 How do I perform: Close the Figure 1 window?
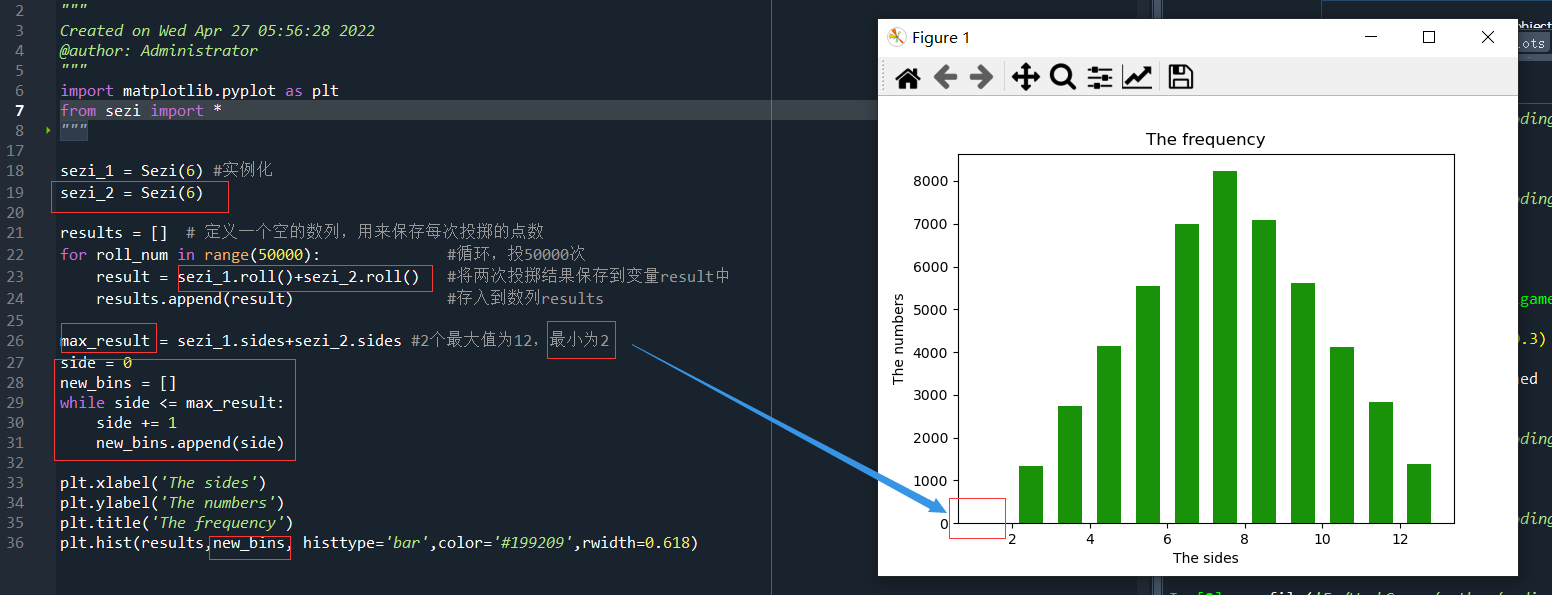(1487, 38)
